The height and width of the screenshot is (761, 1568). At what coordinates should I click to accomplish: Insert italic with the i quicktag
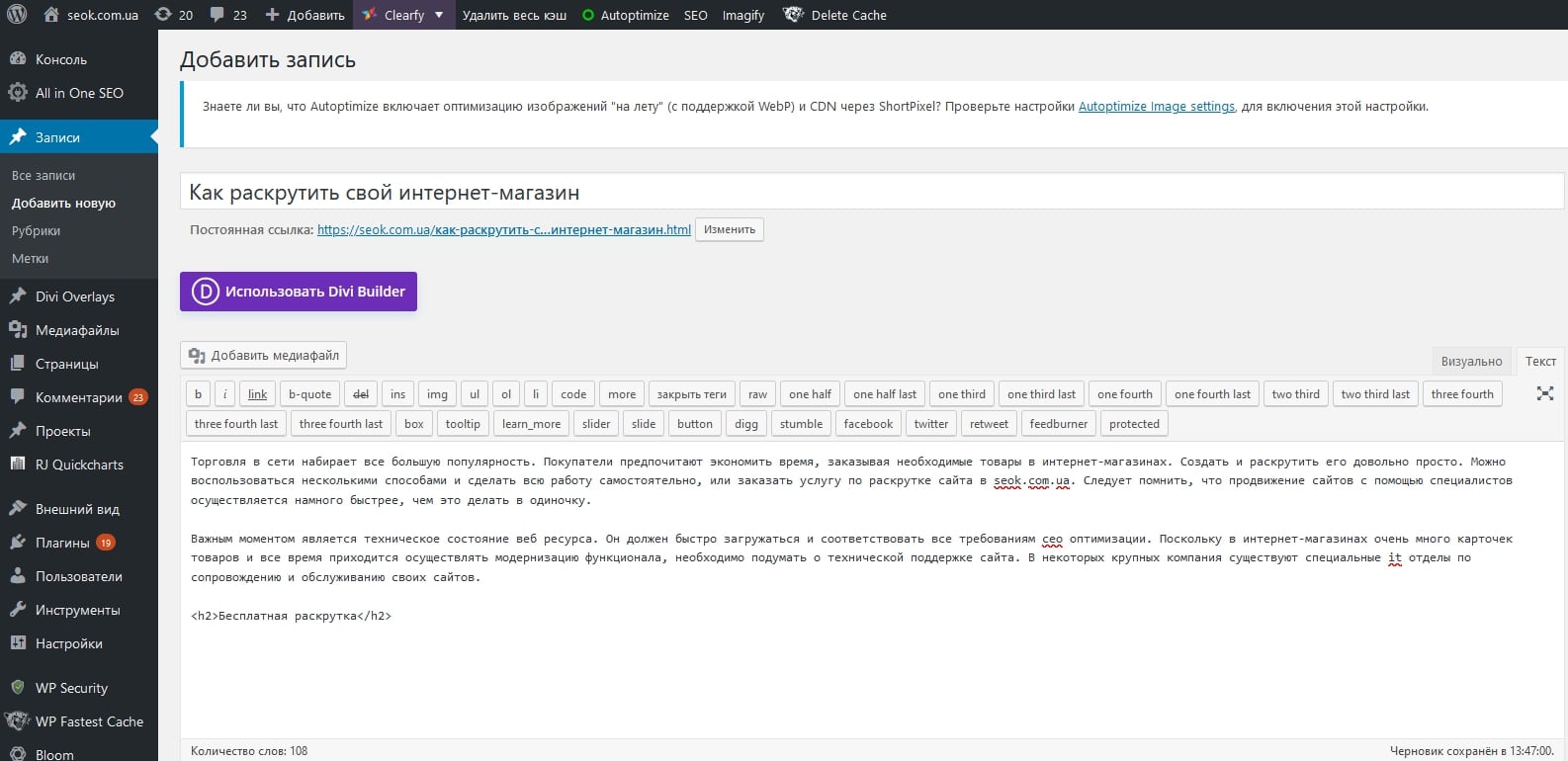[x=224, y=393]
